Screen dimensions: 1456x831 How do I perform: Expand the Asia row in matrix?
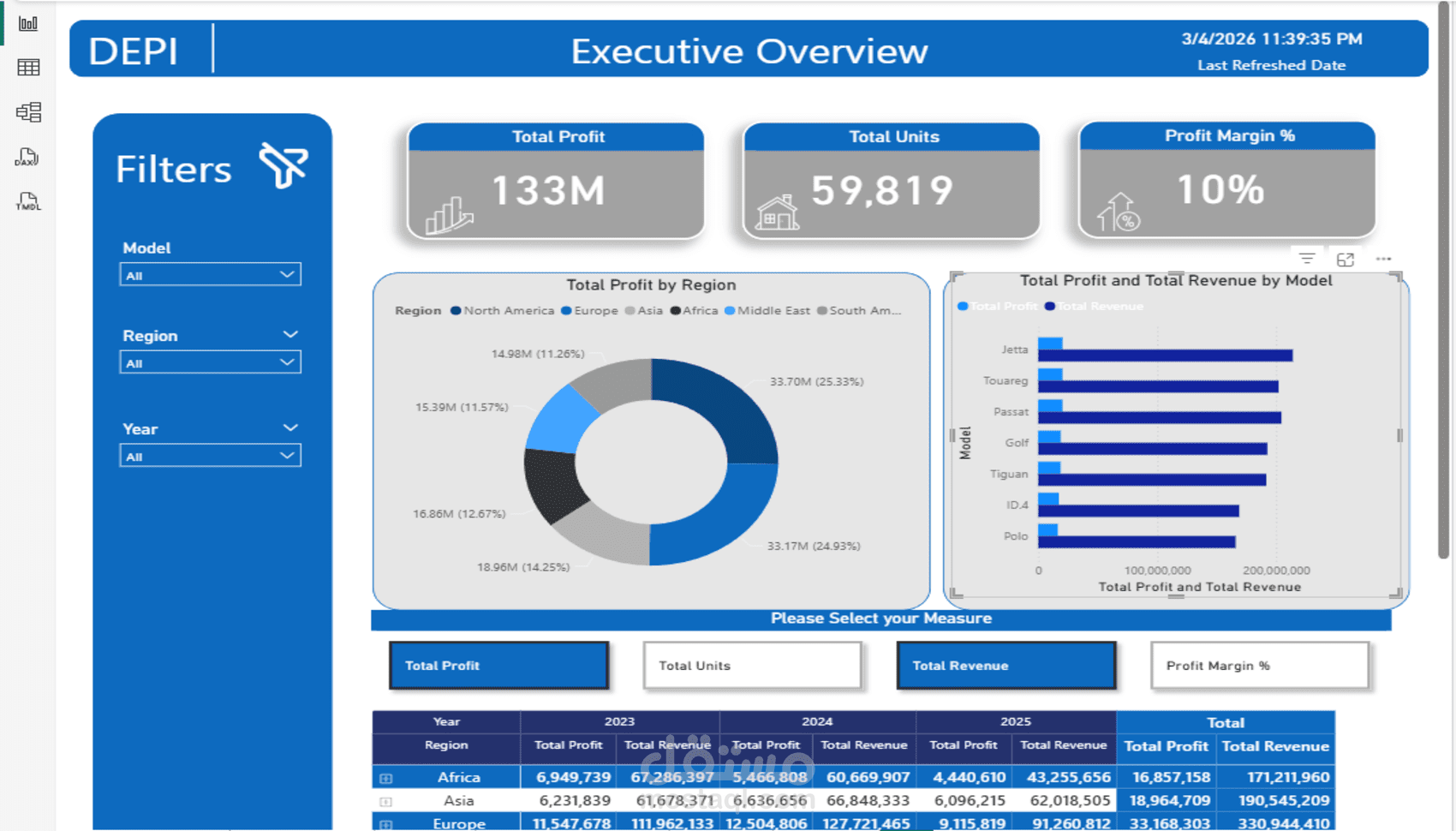(x=385, y=802)
